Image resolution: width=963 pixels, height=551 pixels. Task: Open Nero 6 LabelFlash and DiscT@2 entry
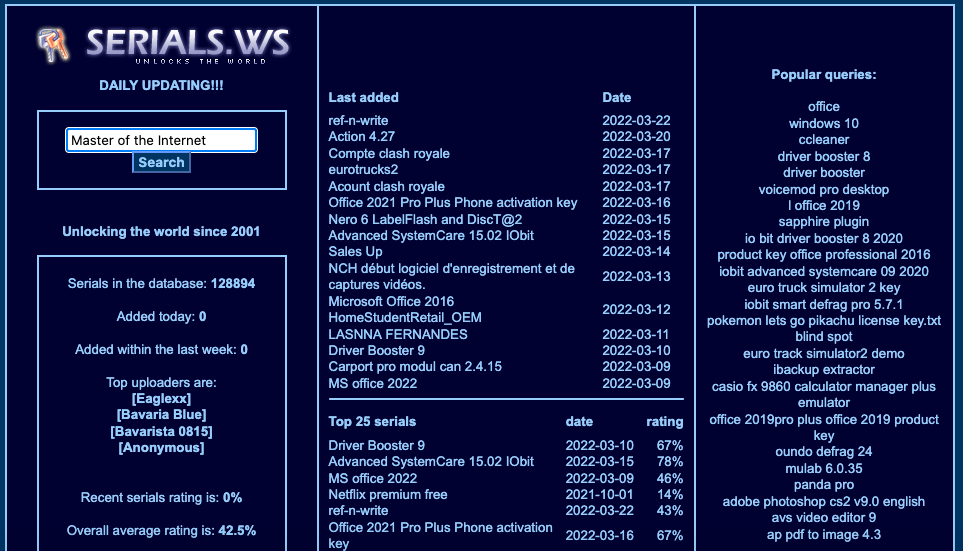click(x=425, y=219)
